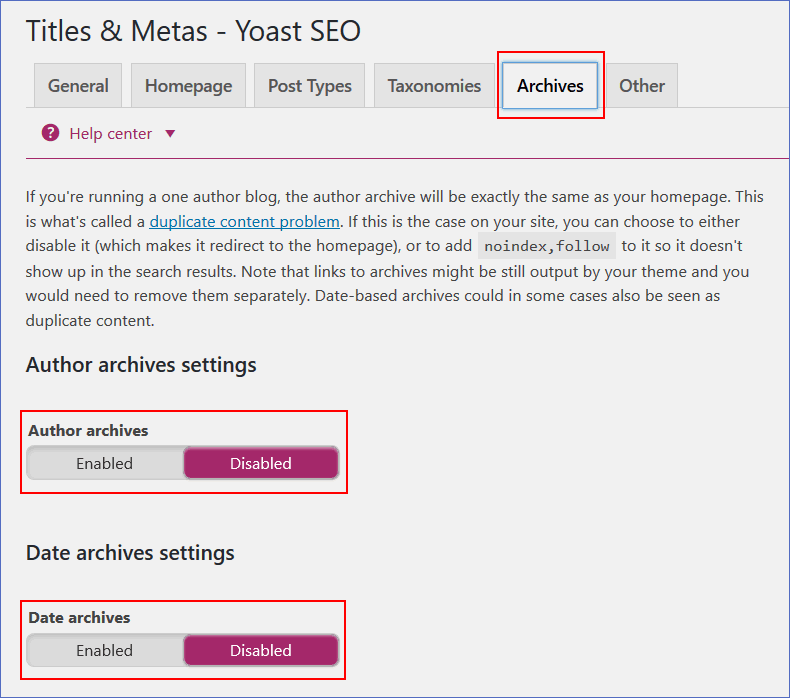Screen dimensions: 790x698
Task: Set Author archives to Enabled
Action: (x=105, y=463)
